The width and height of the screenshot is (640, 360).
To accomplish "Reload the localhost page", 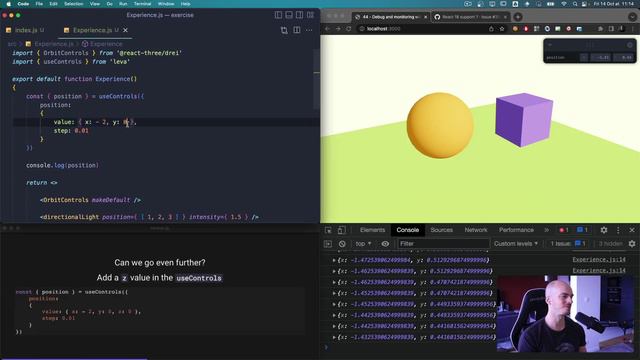I will tap(349, 29).
